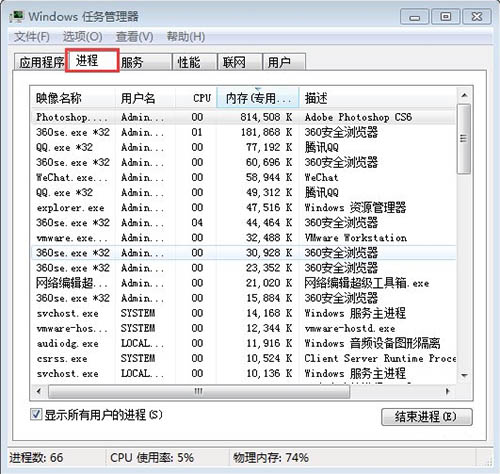The height and width of the screenshot is (474, 500).
Task: Minimize the Task Manager window
Action: (414, 17)
